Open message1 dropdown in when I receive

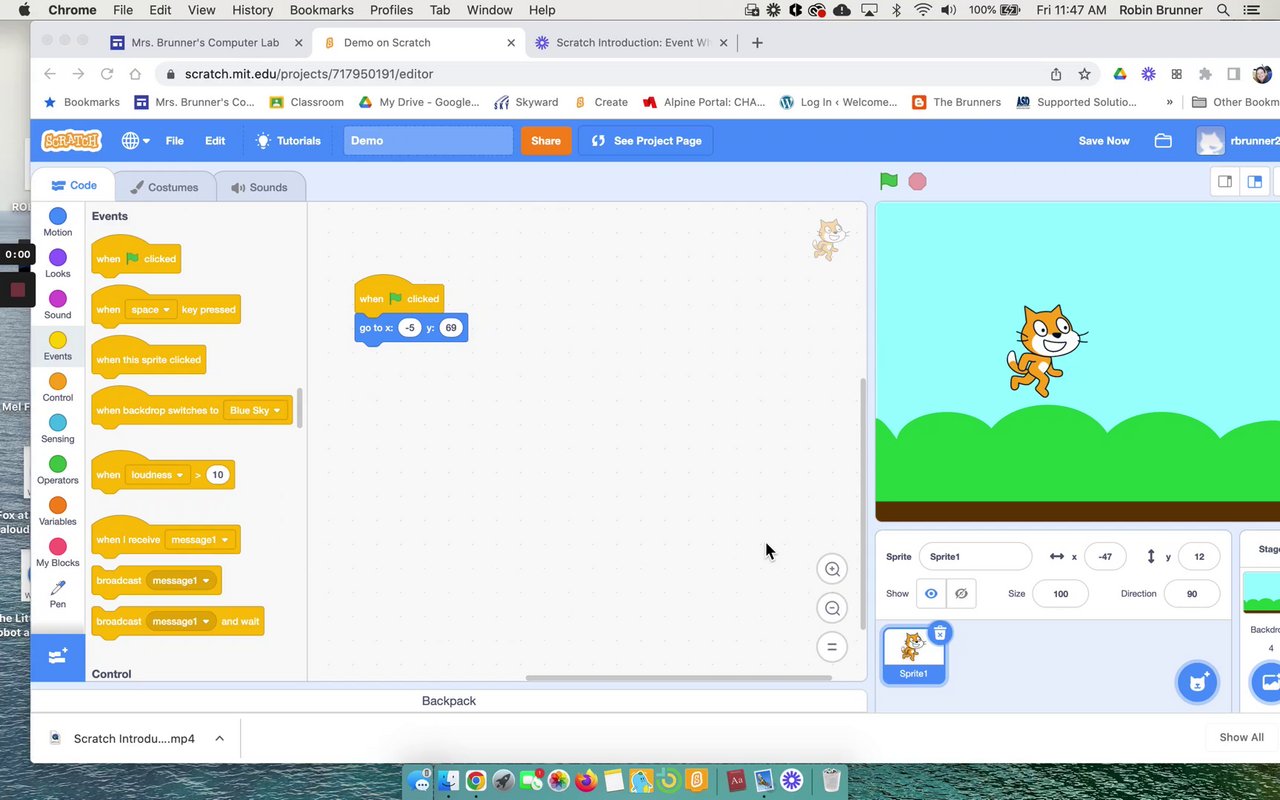point(200,540)
